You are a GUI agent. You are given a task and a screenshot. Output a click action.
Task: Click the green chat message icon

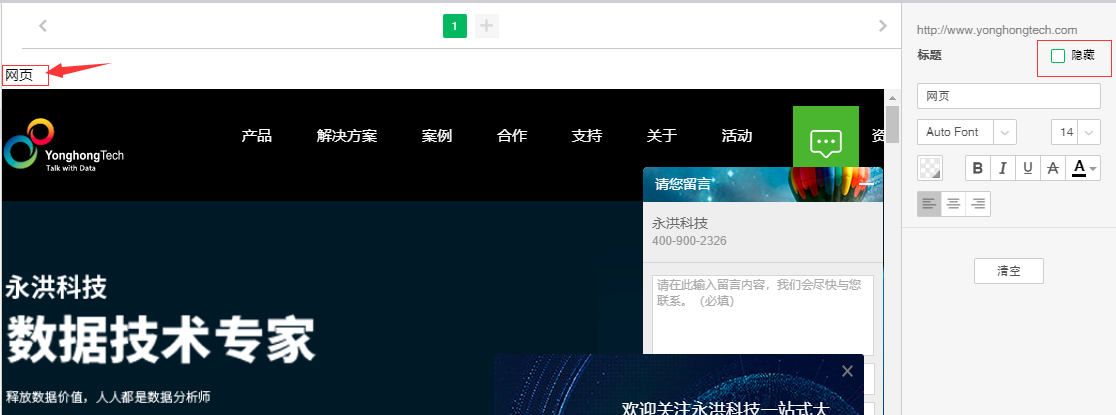[x=825, y=142]
